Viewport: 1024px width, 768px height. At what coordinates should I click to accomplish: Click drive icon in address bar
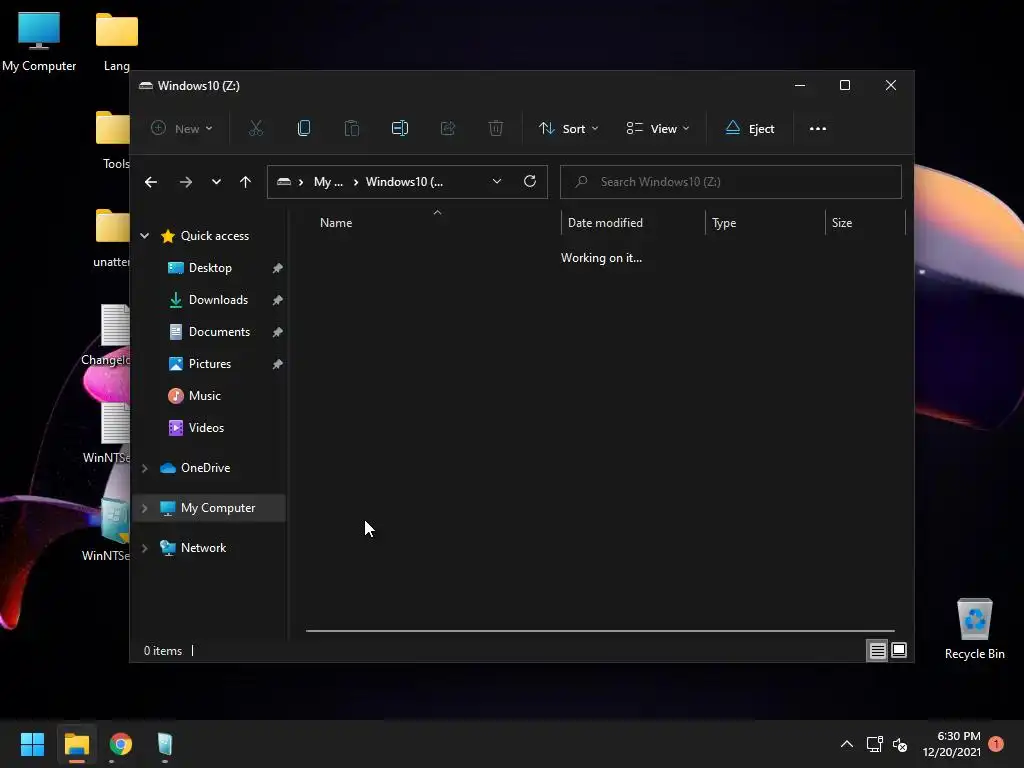[x=283, y=182]
